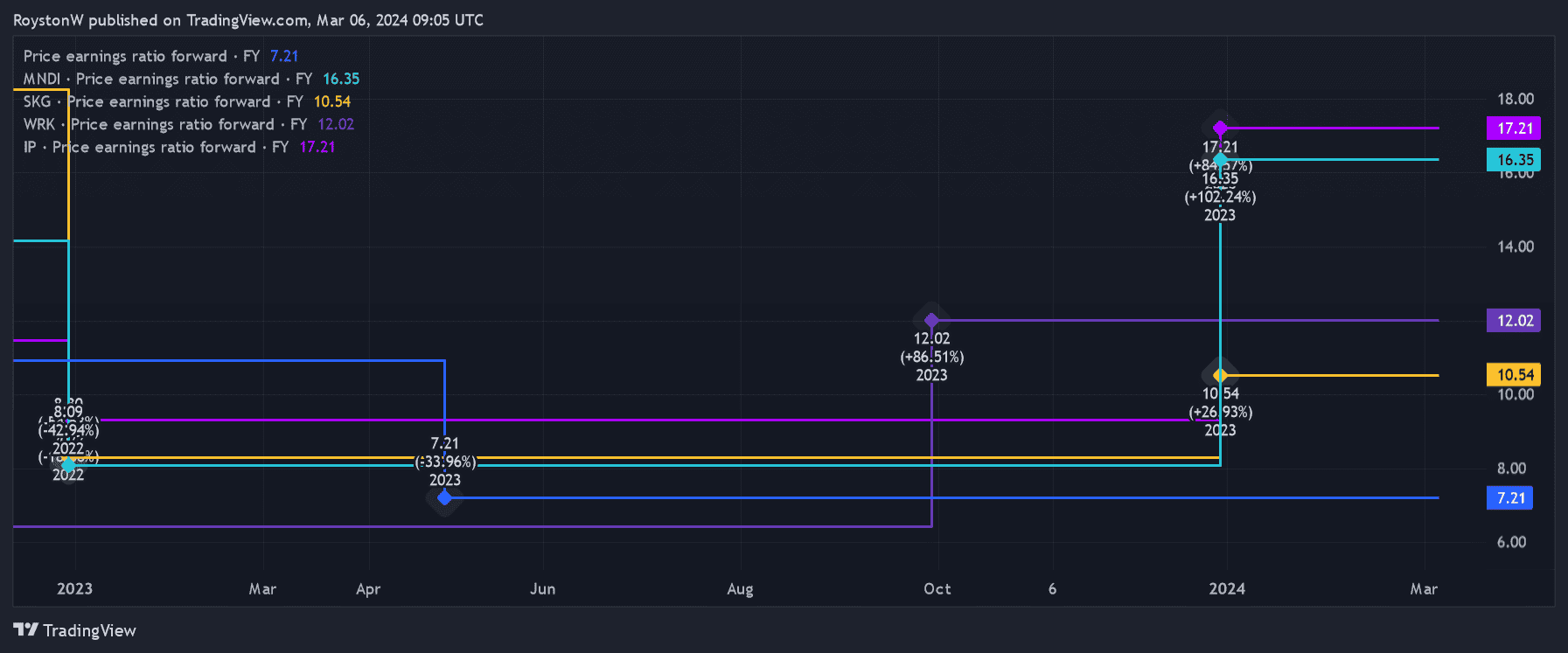Click the yellow diamond marker at 10.54
The width and height of the screenshot is (1568, 653).
click(x=1220, y=375)
